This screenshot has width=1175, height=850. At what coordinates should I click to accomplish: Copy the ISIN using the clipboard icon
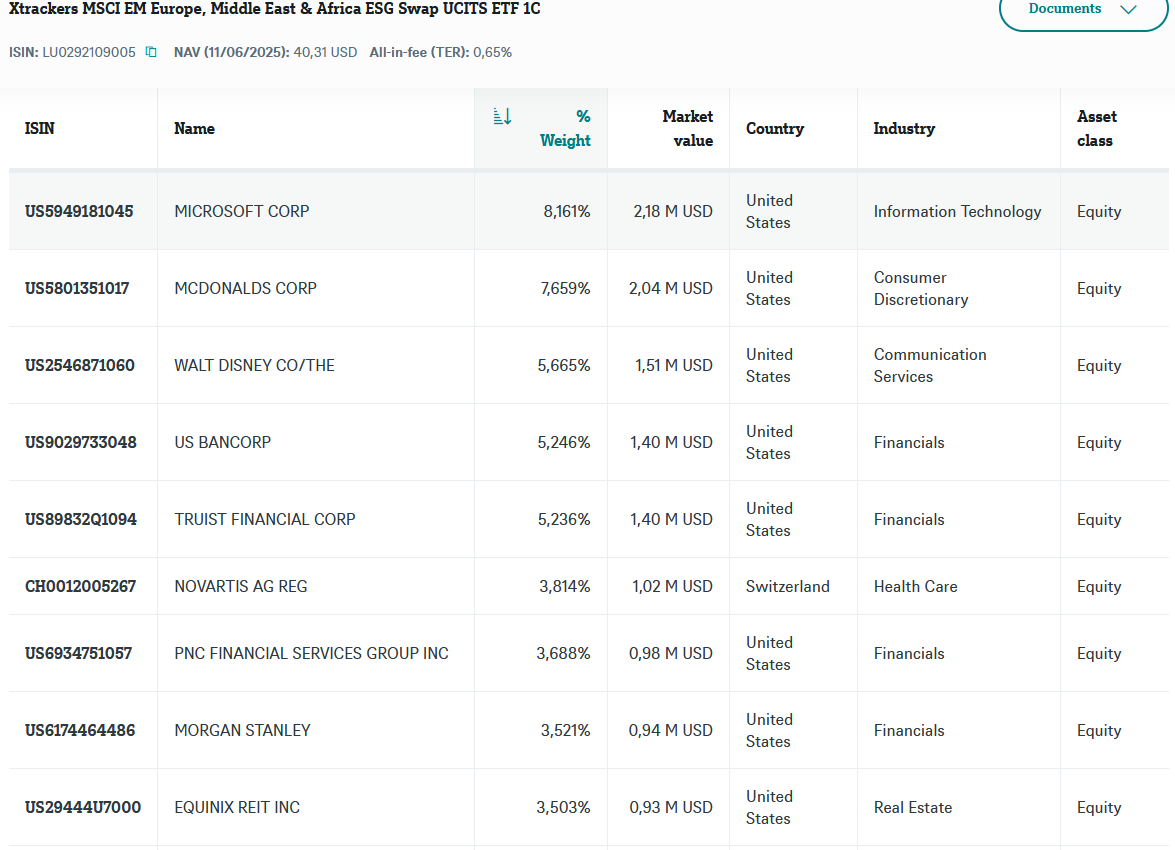[151, 52]
